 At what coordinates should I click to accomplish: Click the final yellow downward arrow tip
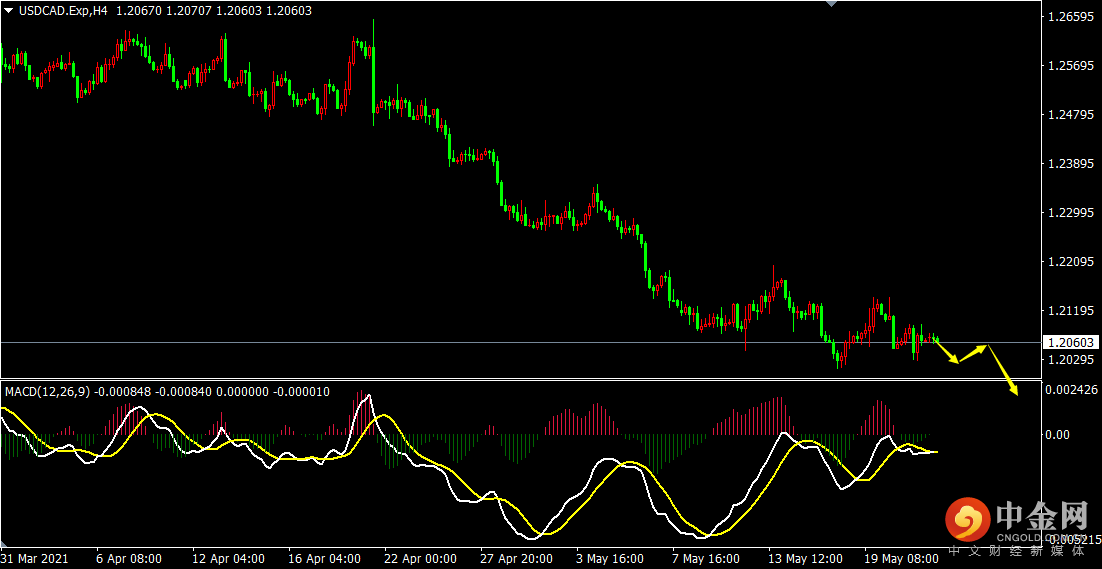coord(1013,389)
